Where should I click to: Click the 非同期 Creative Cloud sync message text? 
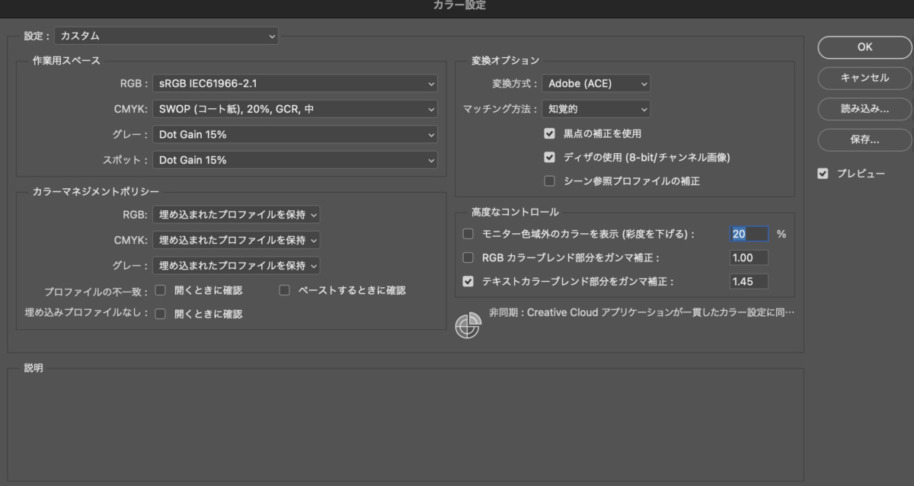(641, 312)
